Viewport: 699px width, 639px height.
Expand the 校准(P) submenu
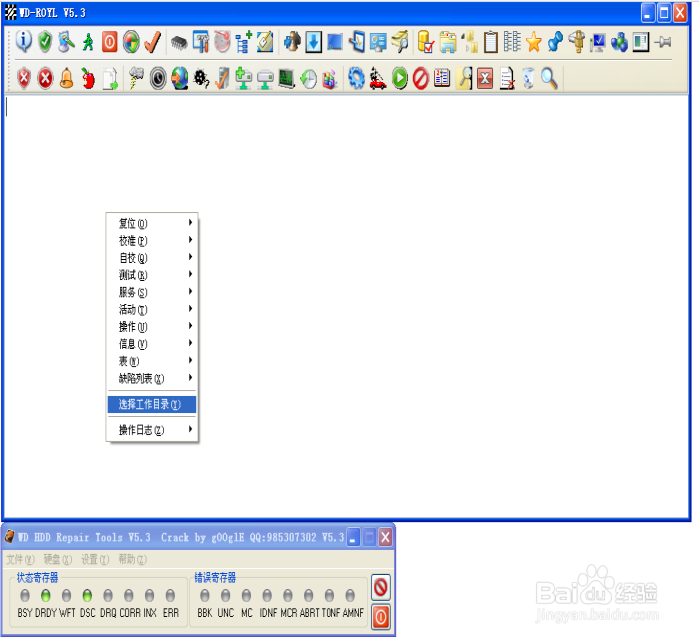[152, 240]
